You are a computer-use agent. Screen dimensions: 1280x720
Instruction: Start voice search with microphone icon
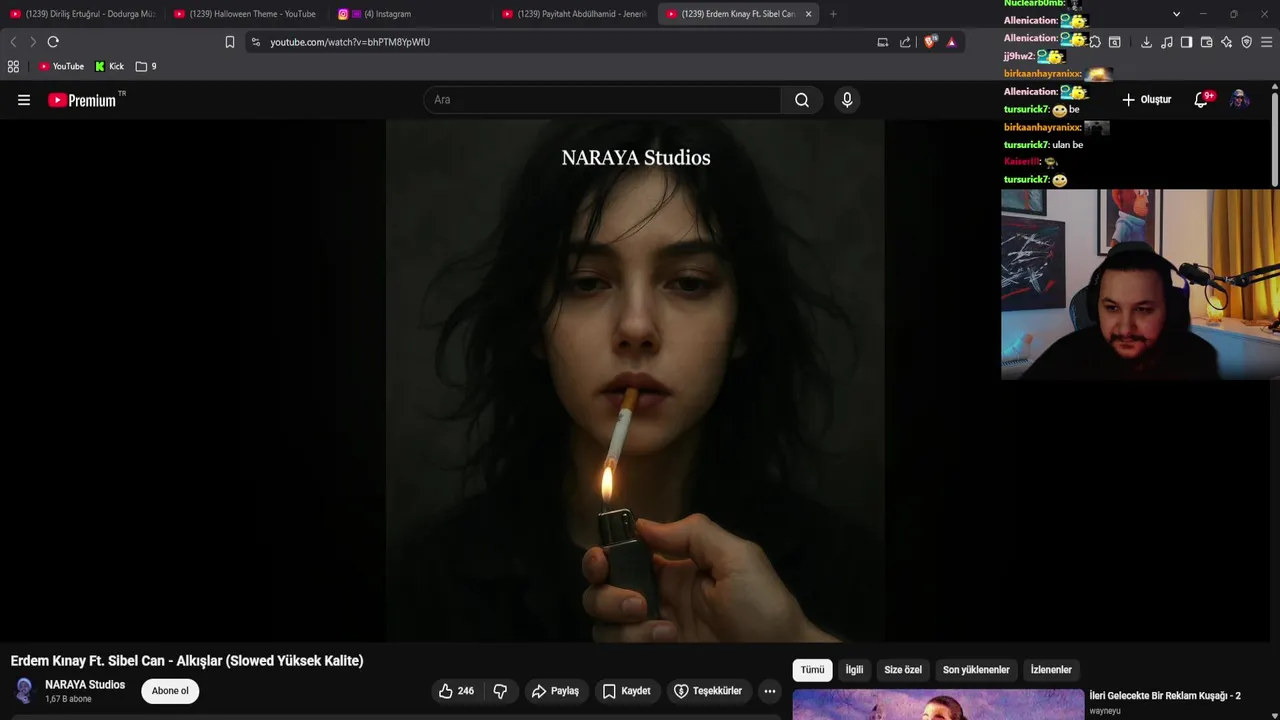(x=847, y=100)
